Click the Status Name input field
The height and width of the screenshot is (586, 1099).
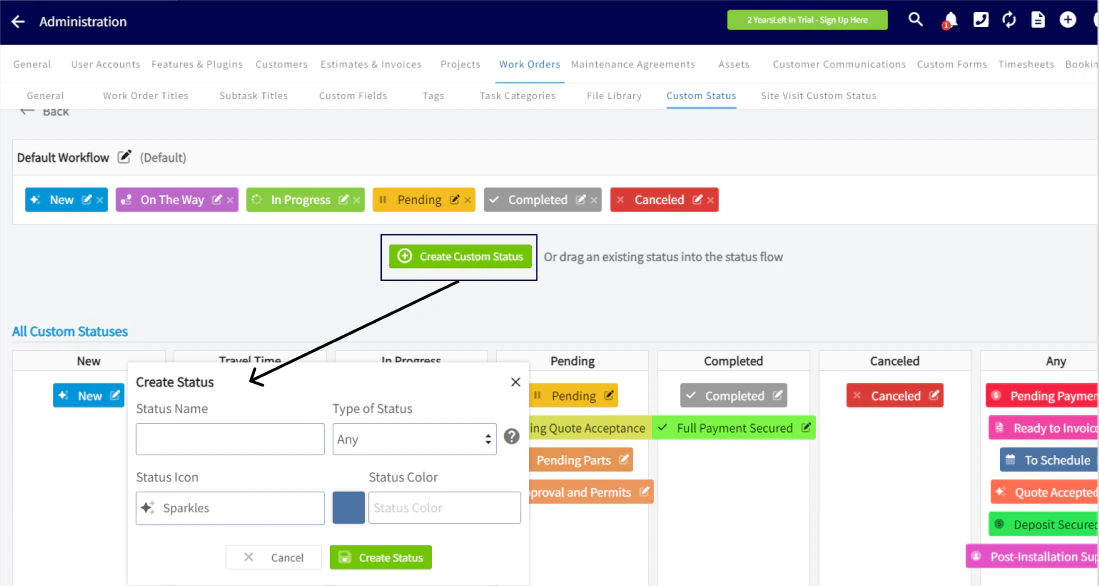(x=230, y=439)
